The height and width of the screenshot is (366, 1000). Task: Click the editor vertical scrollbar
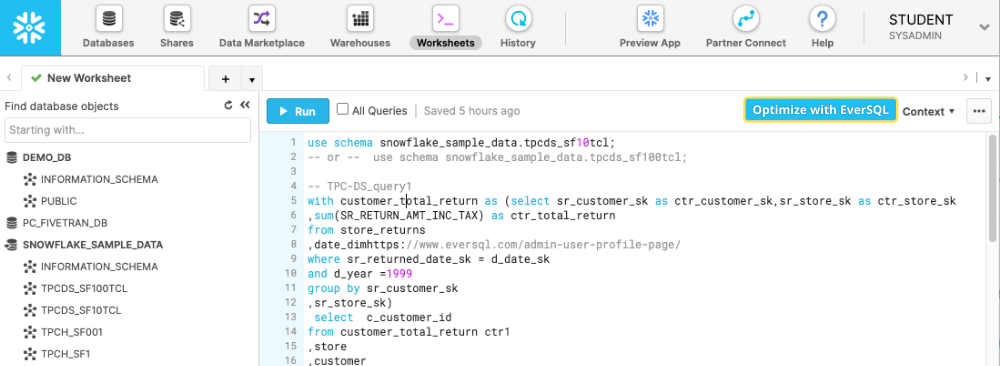click(992, 188)
